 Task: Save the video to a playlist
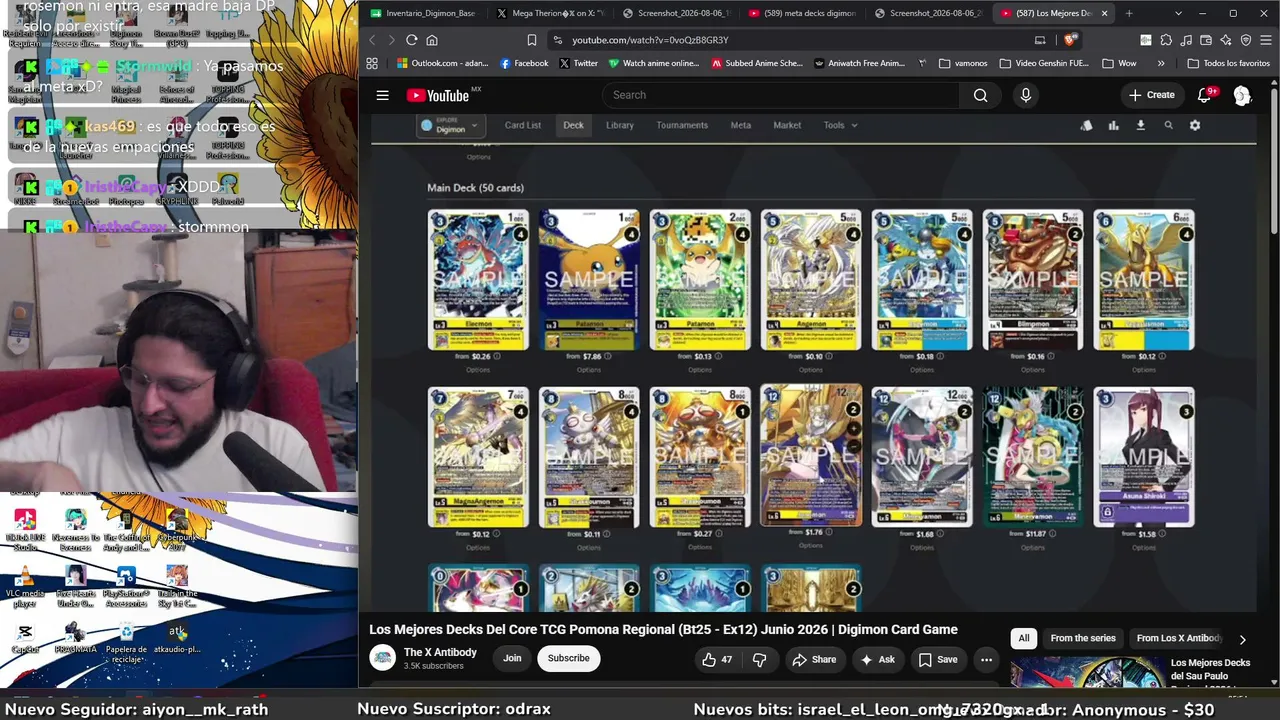coord(938,659)
